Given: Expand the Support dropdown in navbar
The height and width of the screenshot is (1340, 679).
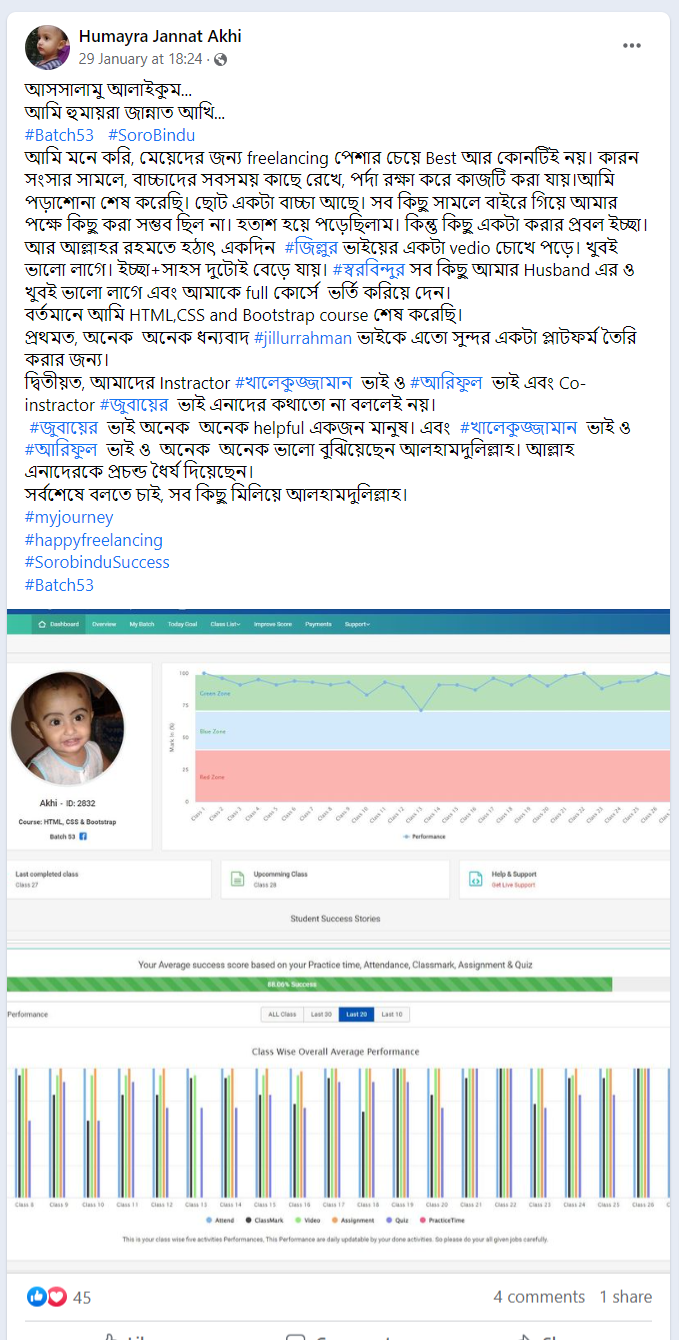Looking at the screenshot, I should coord(357,624).
